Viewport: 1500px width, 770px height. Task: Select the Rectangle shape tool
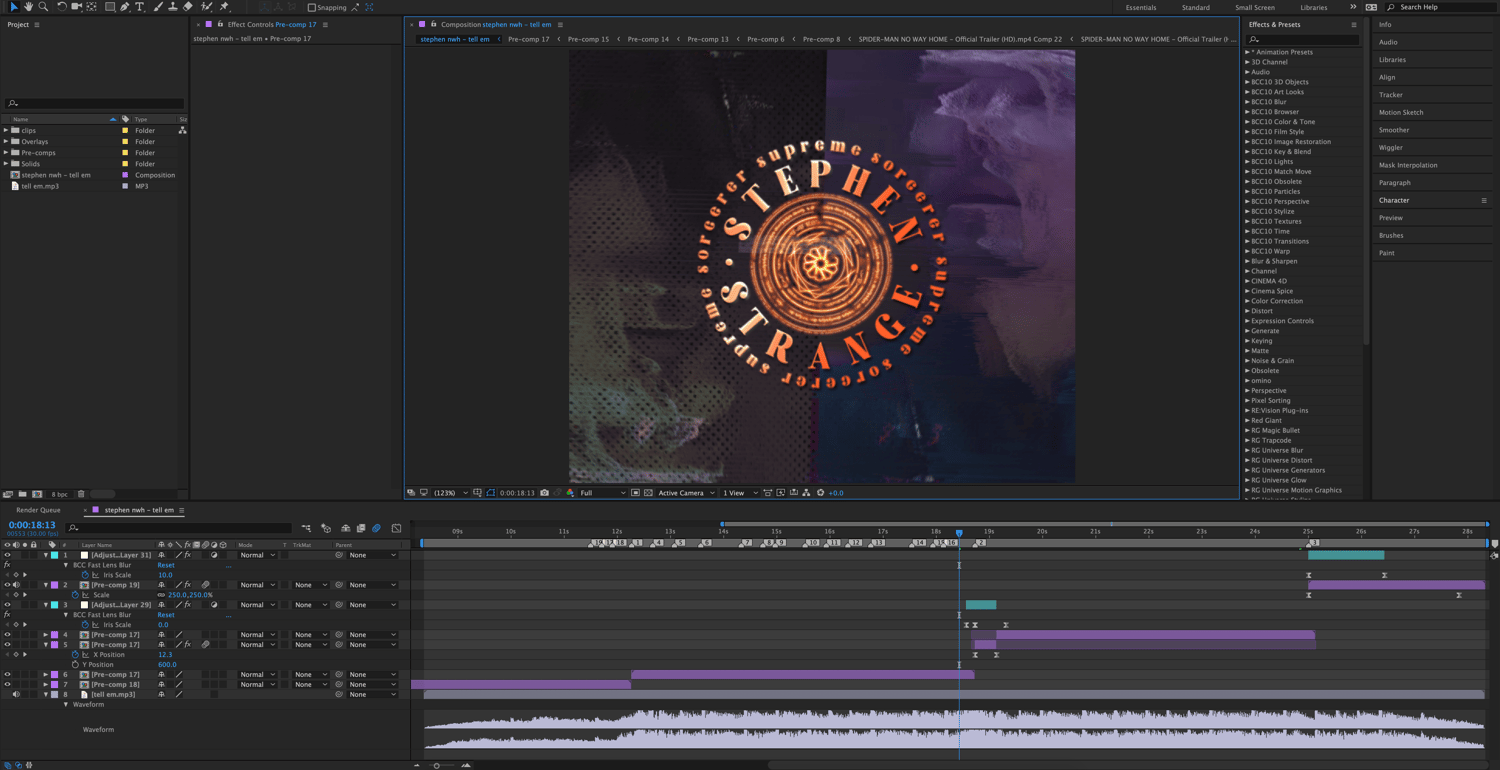click(110, 7)
